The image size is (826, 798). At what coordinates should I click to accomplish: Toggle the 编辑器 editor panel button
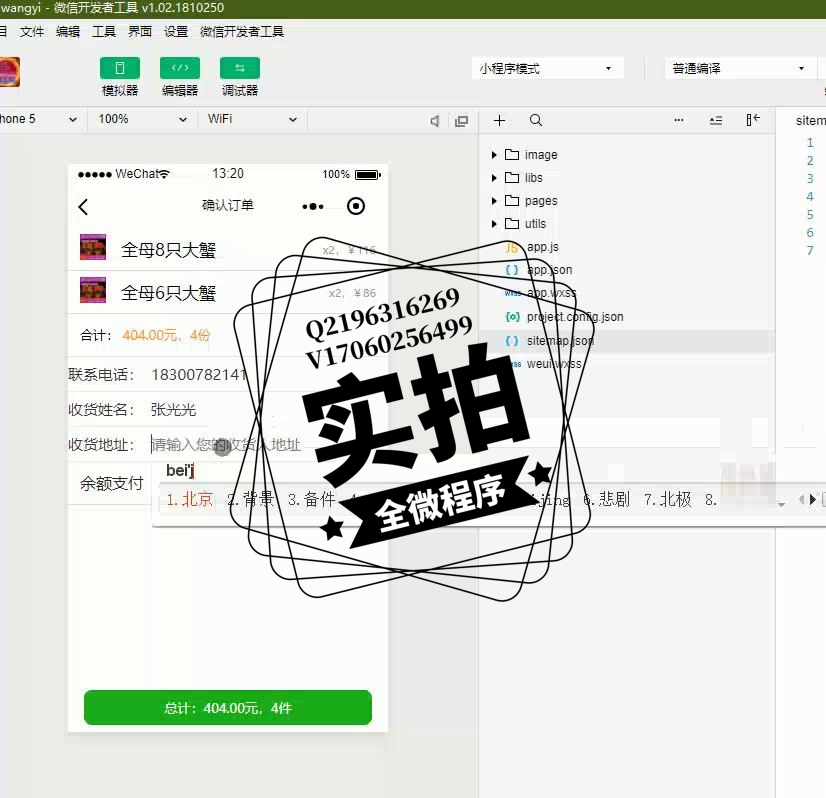tap(180, 68)
